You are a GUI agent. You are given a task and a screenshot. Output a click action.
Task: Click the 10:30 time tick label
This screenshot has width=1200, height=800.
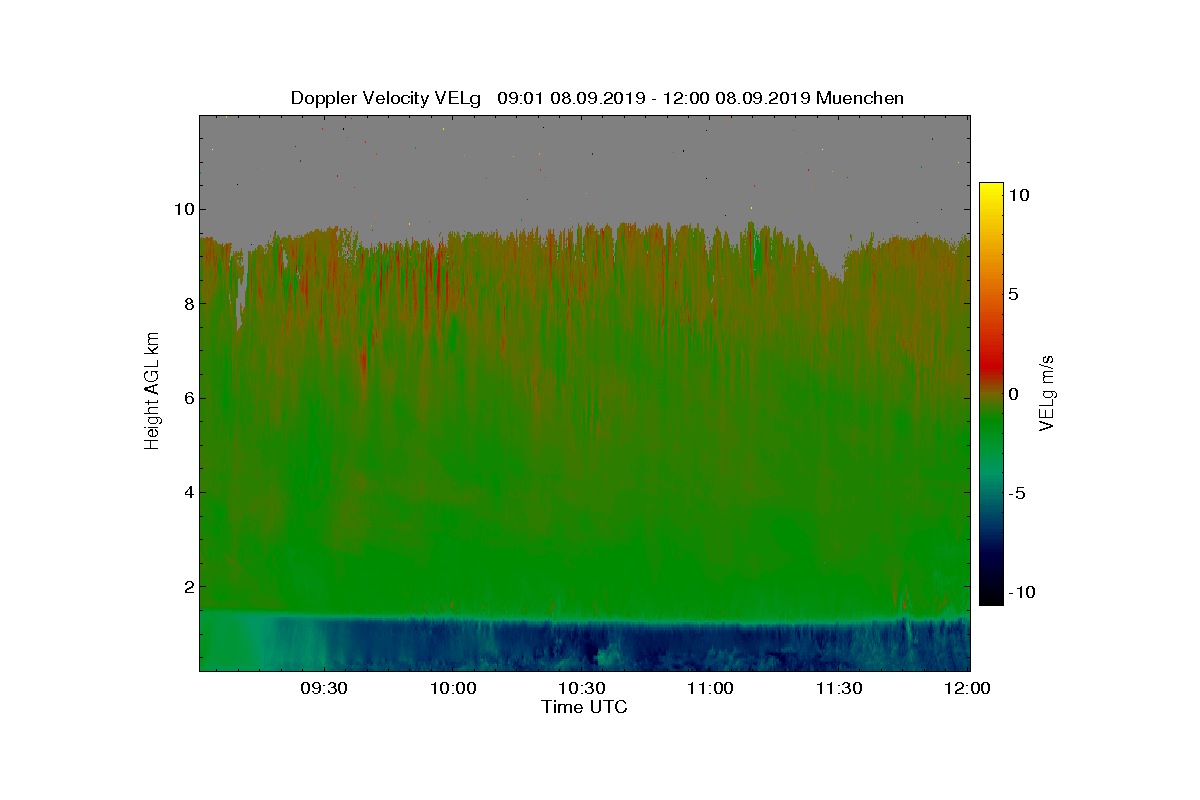(x=581, y=689)
